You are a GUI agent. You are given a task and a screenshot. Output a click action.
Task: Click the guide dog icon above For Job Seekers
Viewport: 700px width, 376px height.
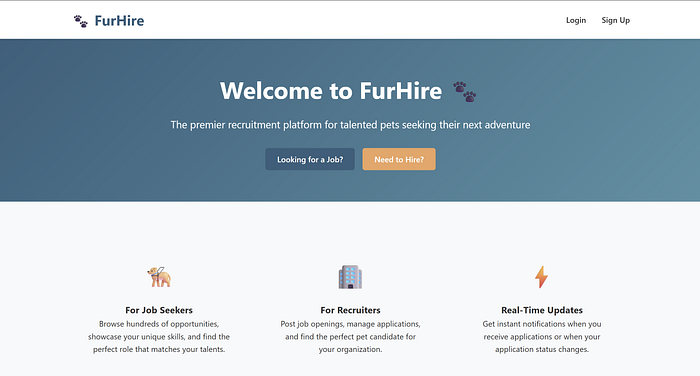(x=159, y=277)
